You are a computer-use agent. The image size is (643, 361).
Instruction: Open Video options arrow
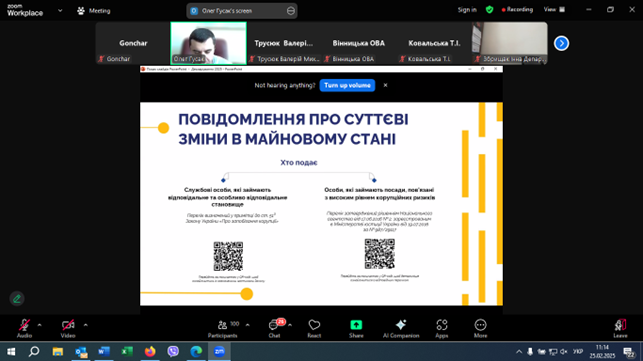(85, 325)
